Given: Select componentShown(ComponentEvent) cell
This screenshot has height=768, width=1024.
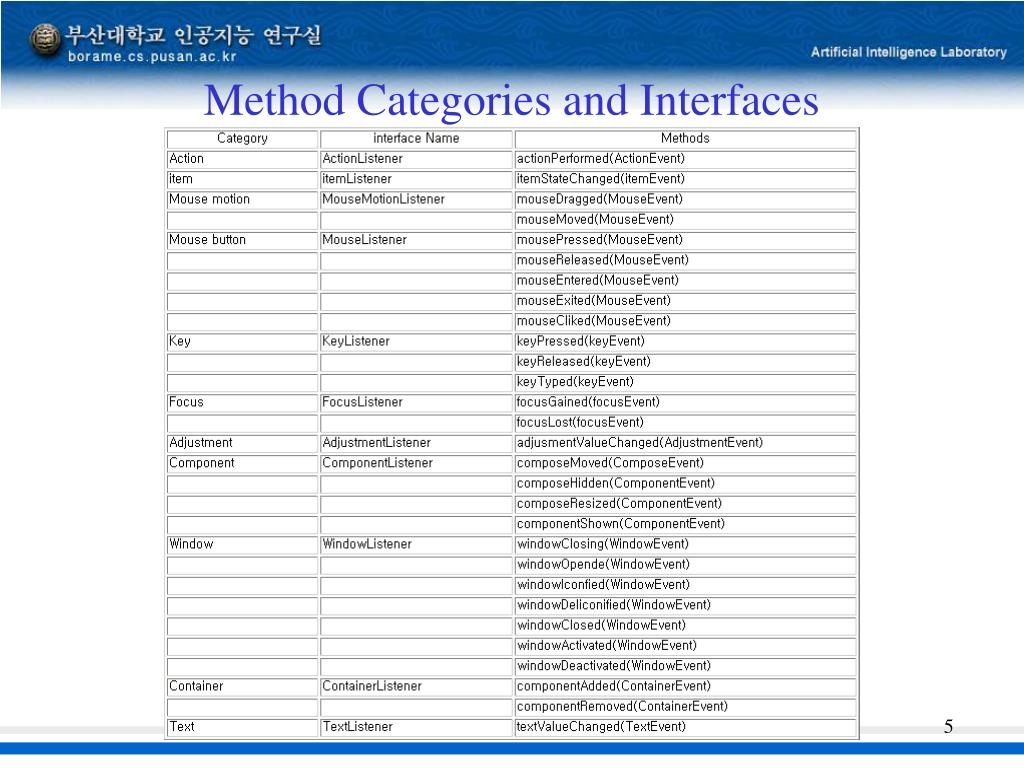Looking at the screenshot, I should [685, 524].
